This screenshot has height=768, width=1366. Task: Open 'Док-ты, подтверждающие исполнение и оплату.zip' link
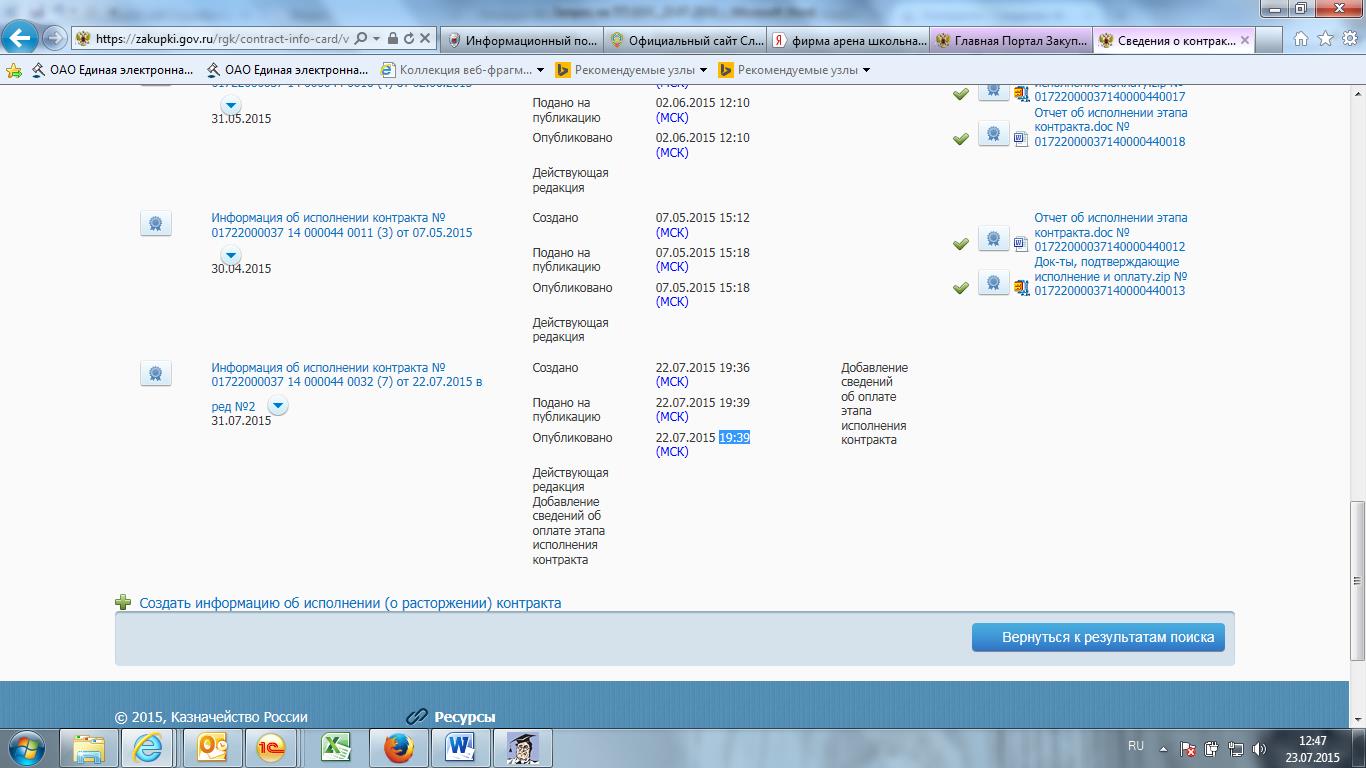pyautogui.click(x=1111, y=276)
